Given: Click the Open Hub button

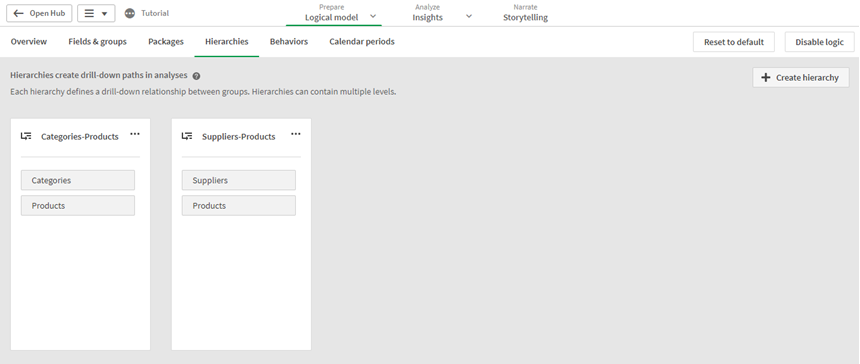Looking at the screenshot, I should 39,13.
